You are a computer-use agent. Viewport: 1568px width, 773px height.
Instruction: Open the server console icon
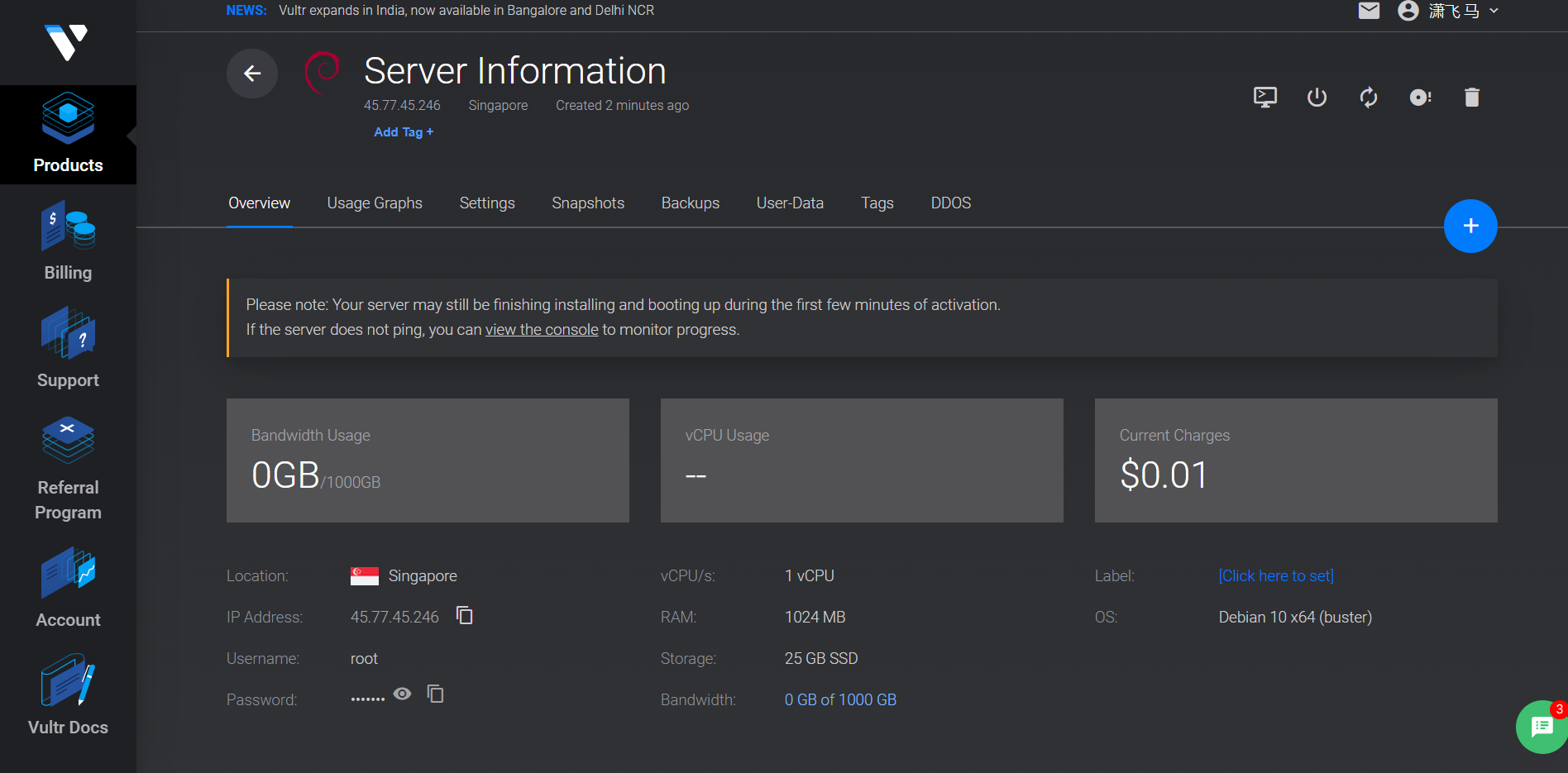pyautogui.click(x=1264, y=98)
